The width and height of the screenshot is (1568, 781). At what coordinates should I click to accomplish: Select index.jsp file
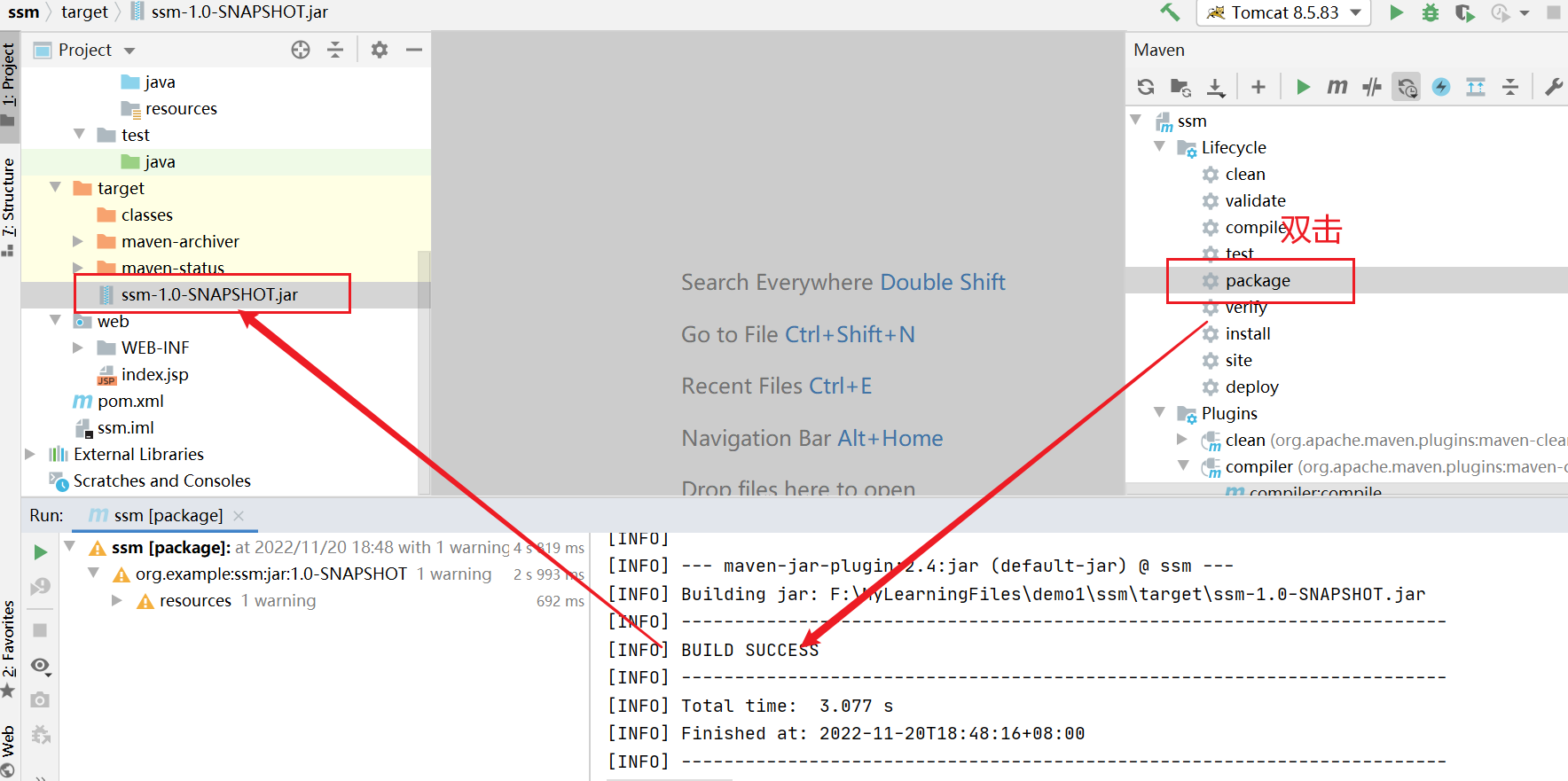pyautogui.click(x=154, y=375)
